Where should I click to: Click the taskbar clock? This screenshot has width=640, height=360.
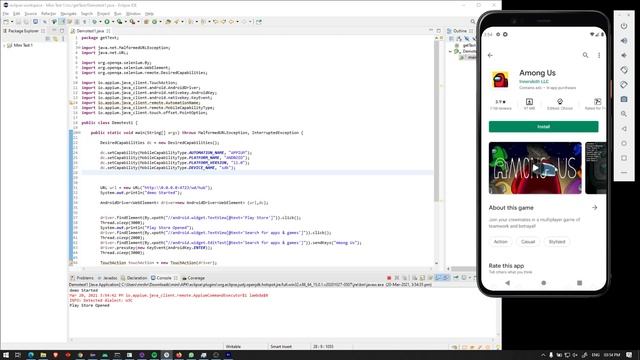pyautogui.click(x=612, y=355)
